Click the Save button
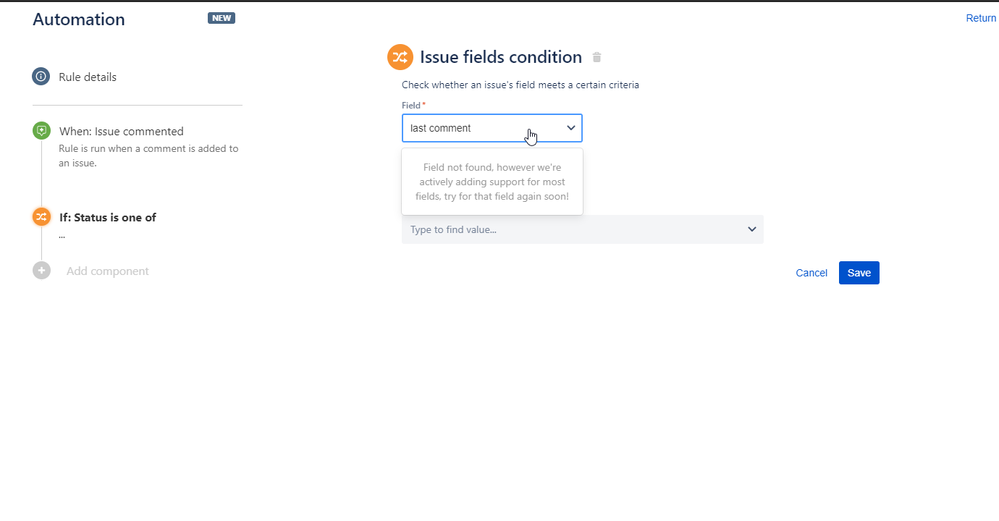999x521 pixels. tap(859, 273)
